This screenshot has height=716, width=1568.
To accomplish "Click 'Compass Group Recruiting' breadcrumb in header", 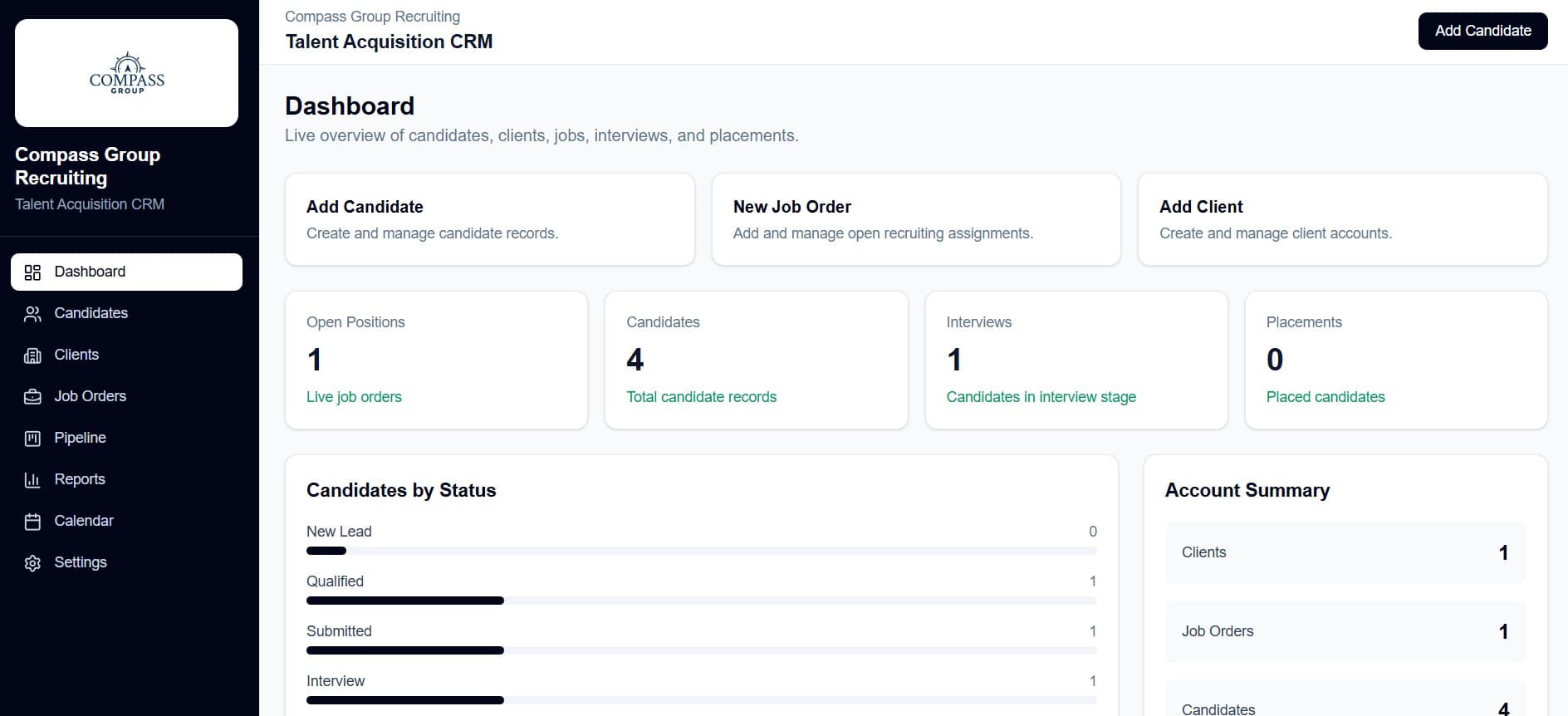I will [x=372, y=17].
